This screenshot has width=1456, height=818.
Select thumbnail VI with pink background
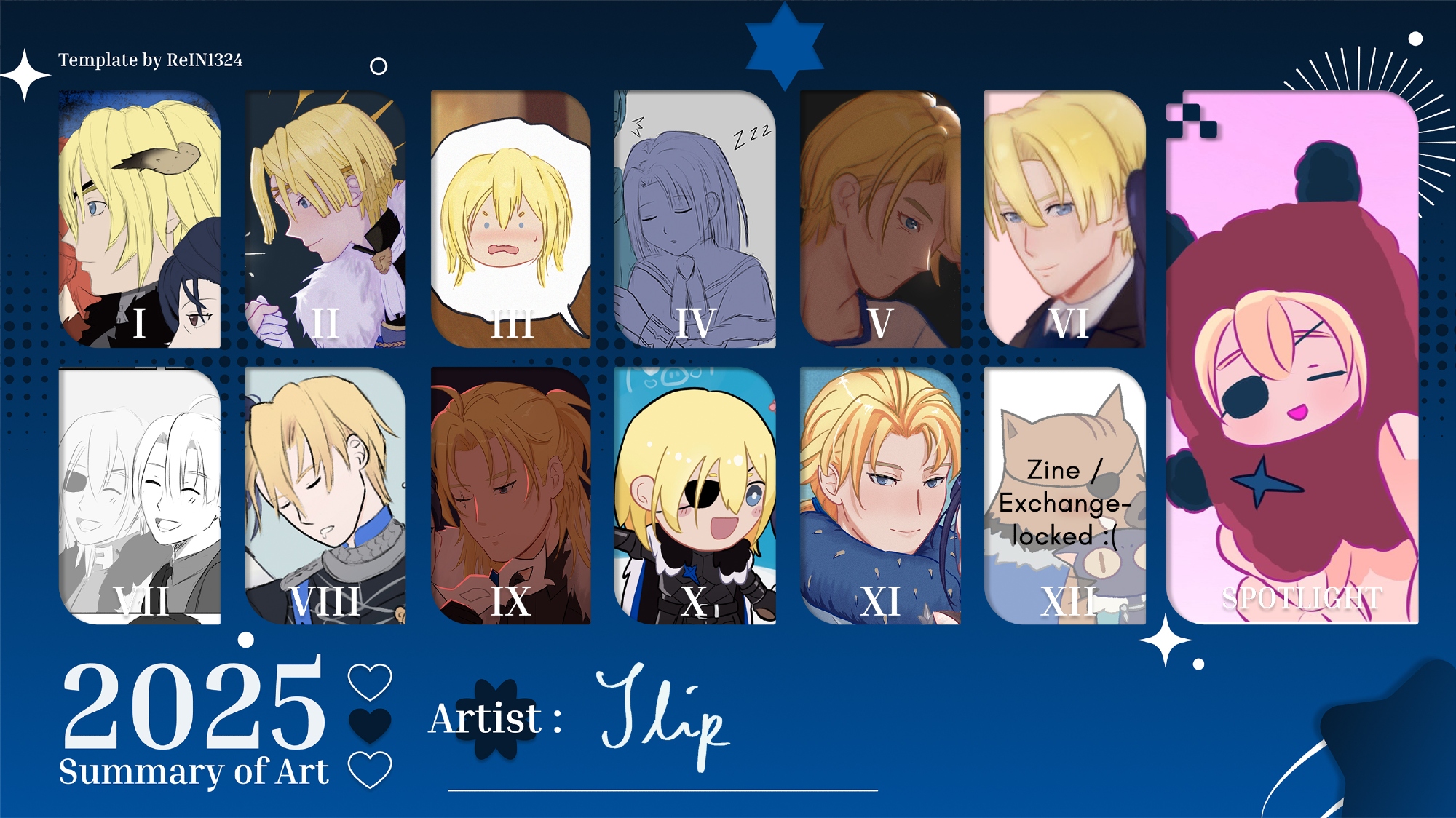[x=1064, y=219]
